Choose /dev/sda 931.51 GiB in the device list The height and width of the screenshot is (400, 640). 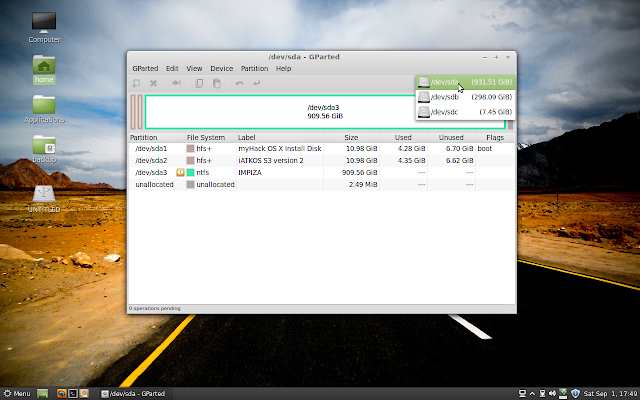point(465,82)
